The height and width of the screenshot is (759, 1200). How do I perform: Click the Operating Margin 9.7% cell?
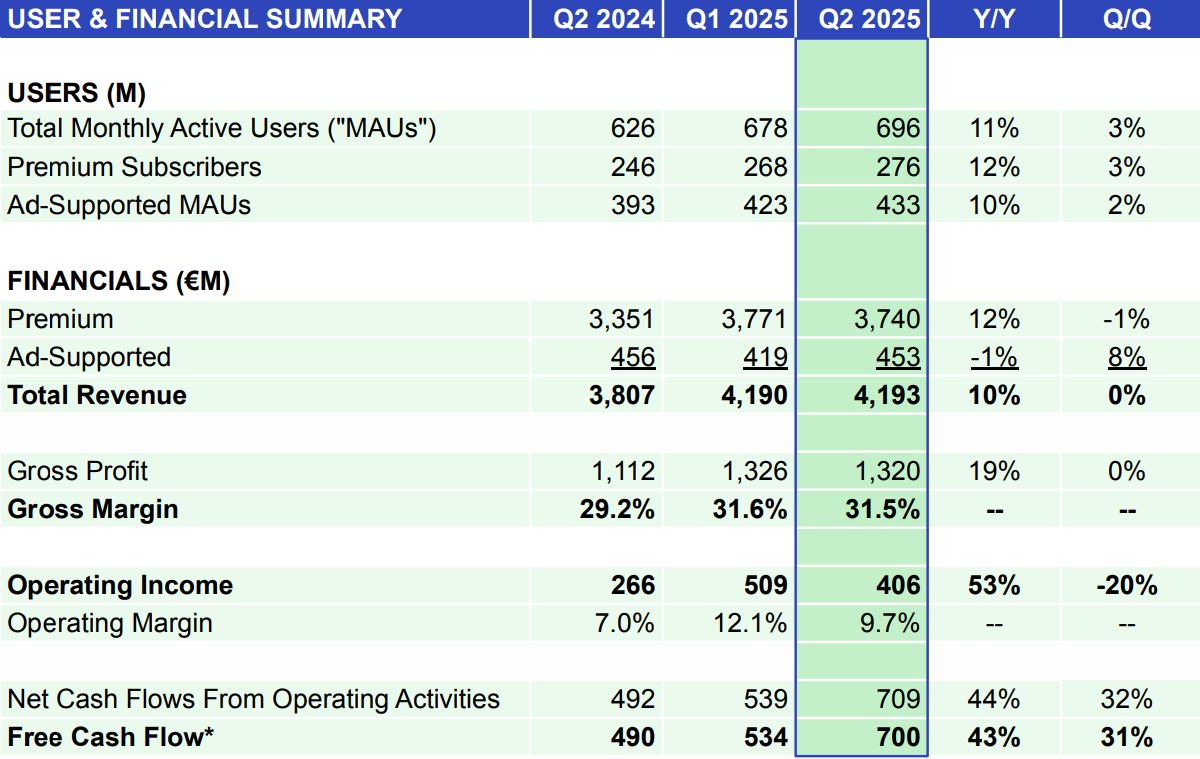tap(894, 622)
